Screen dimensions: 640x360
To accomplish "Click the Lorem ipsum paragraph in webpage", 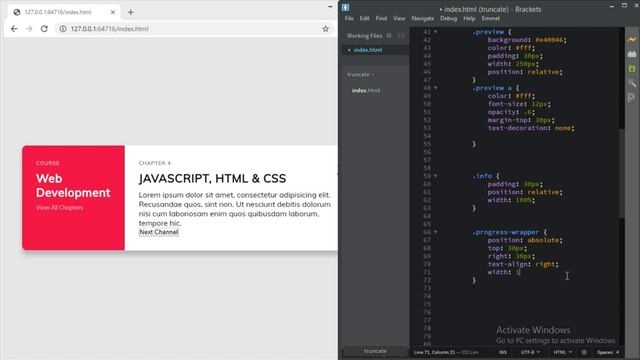I will pos(235,209).
